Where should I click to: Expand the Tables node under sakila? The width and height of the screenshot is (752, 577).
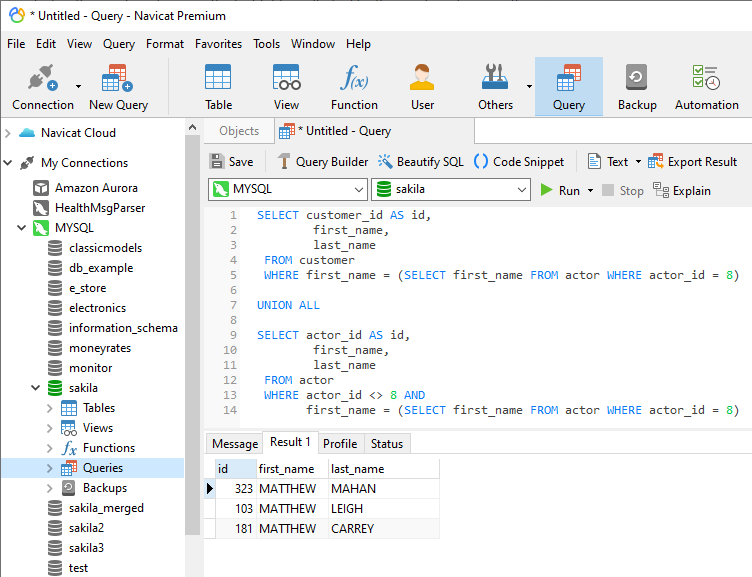tap(50, 408)
